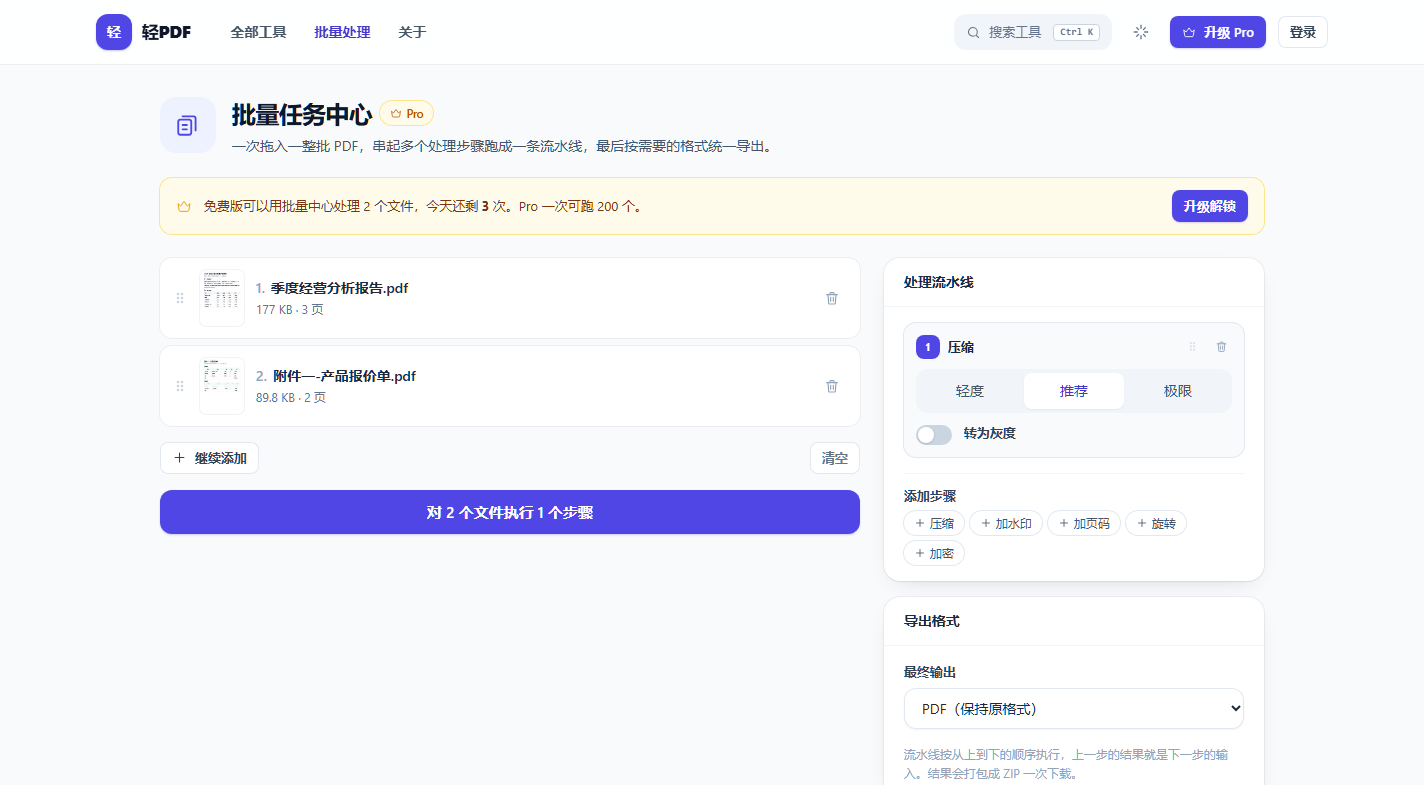
Task: Click 升级解锁 in the banner
Action: [x=1210, y=206]
